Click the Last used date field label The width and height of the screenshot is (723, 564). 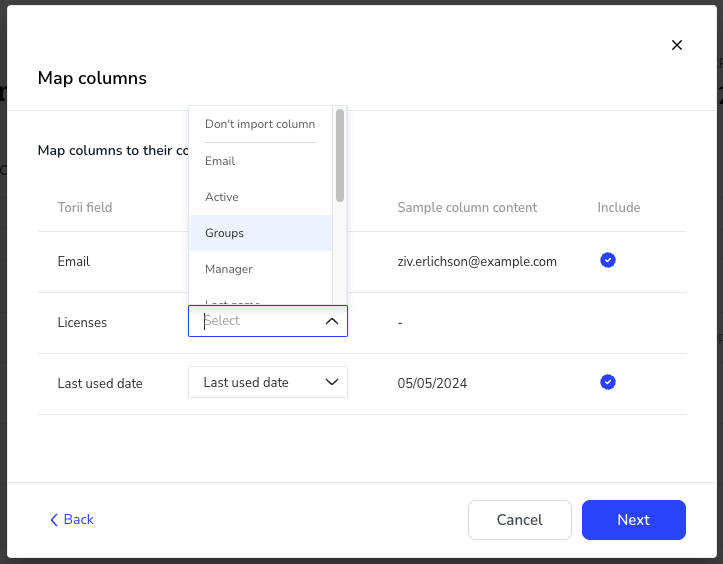[100, 383]
